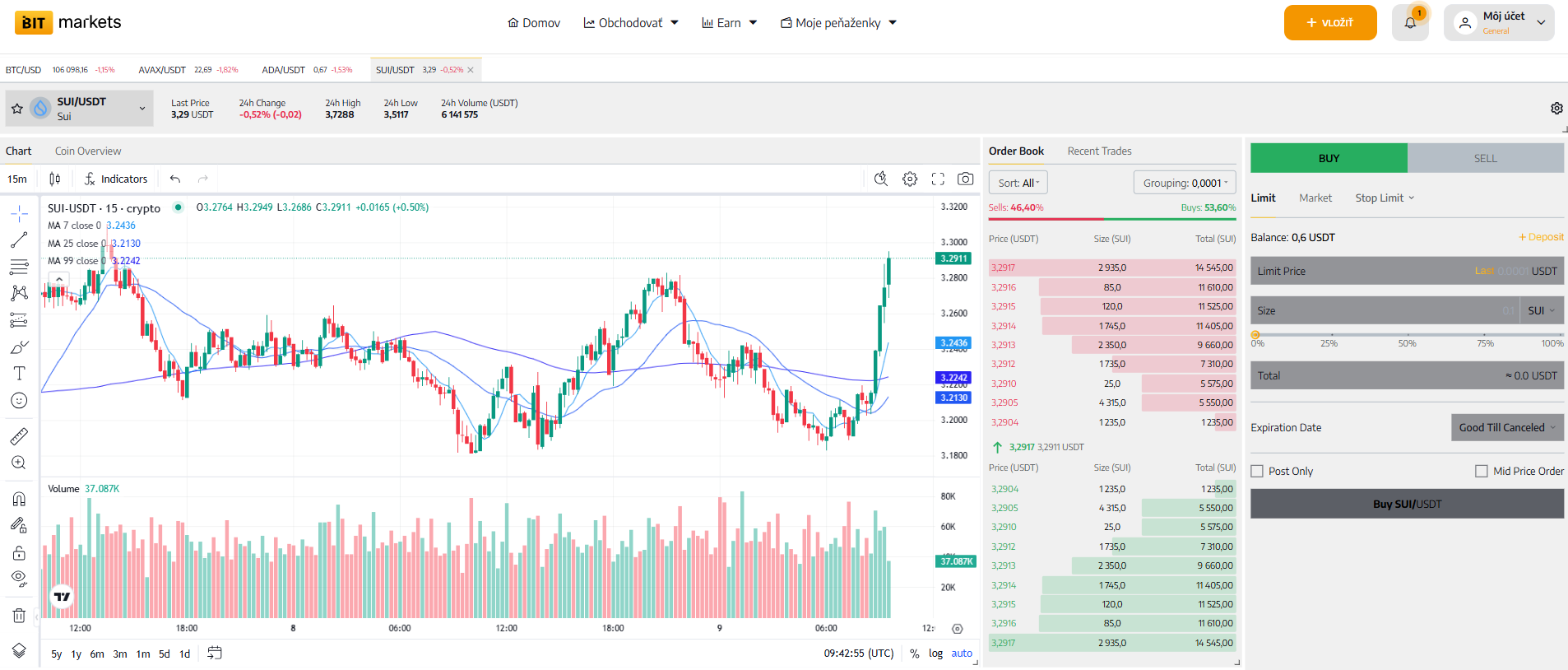Click the Deposit link
Screen dimensions: 1568x670
pyautogui.click(x=1541, y=237)
